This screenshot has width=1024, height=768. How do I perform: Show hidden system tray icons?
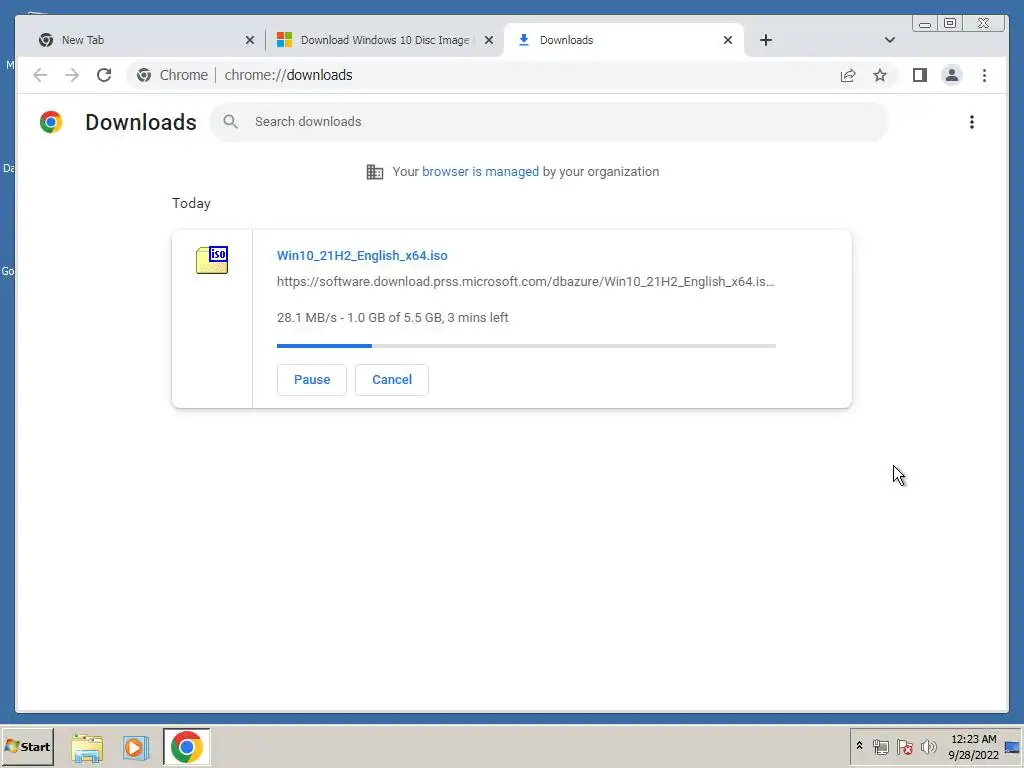(x=859, y=746)
